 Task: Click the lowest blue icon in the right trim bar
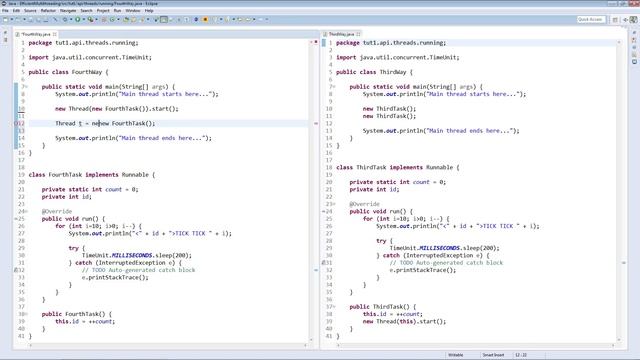(x=634, y=62)
